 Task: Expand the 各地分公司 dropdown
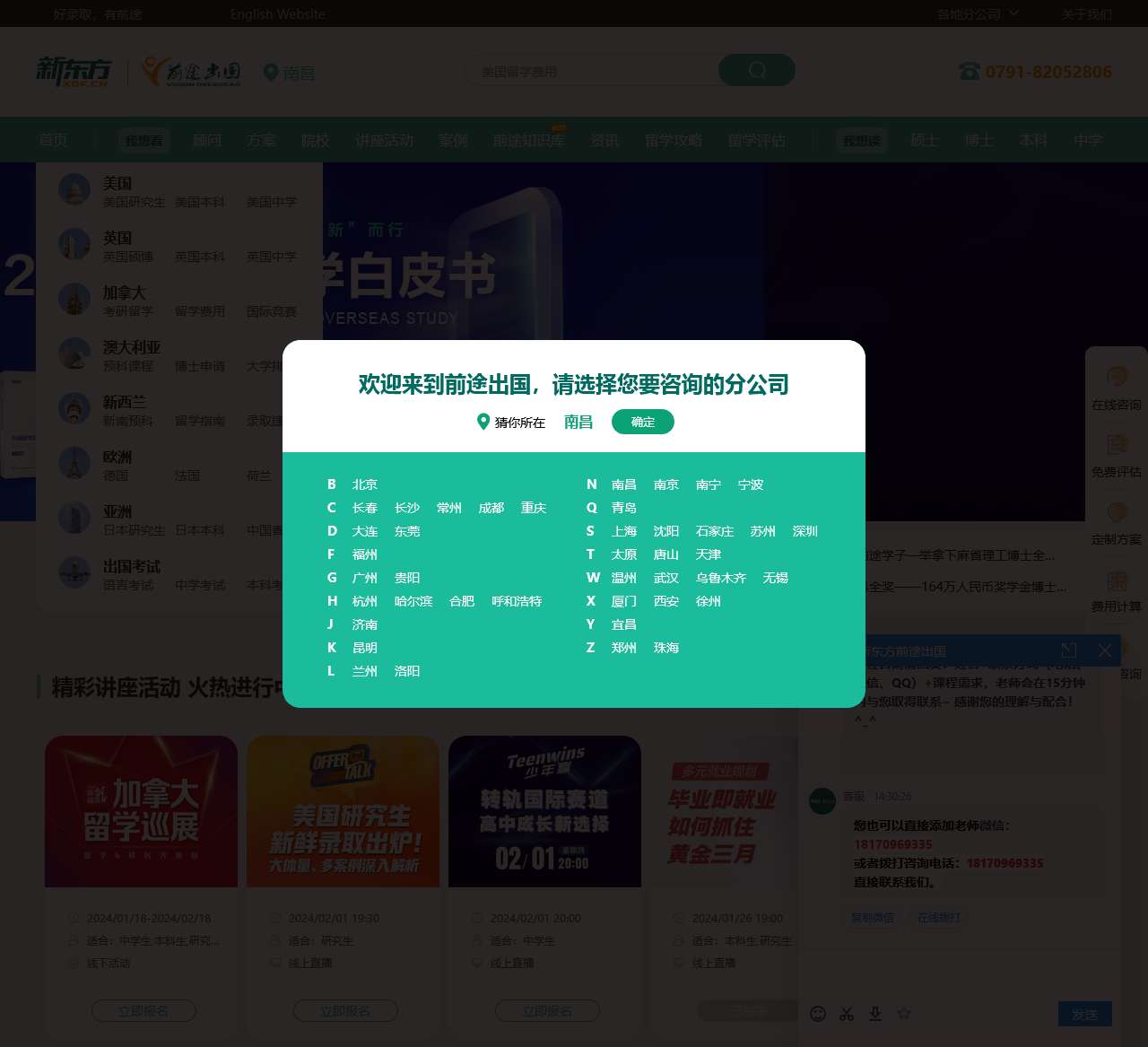pos(978,13)
